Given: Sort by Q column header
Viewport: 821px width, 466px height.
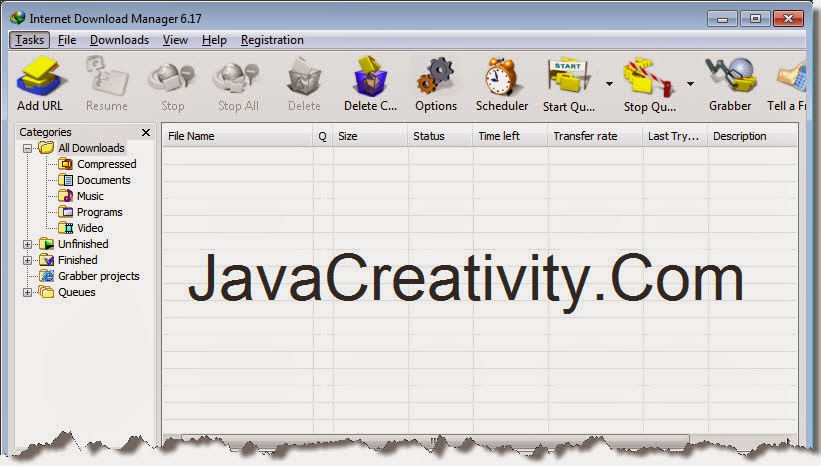Looking at the screenshot, I should [323, 136].
